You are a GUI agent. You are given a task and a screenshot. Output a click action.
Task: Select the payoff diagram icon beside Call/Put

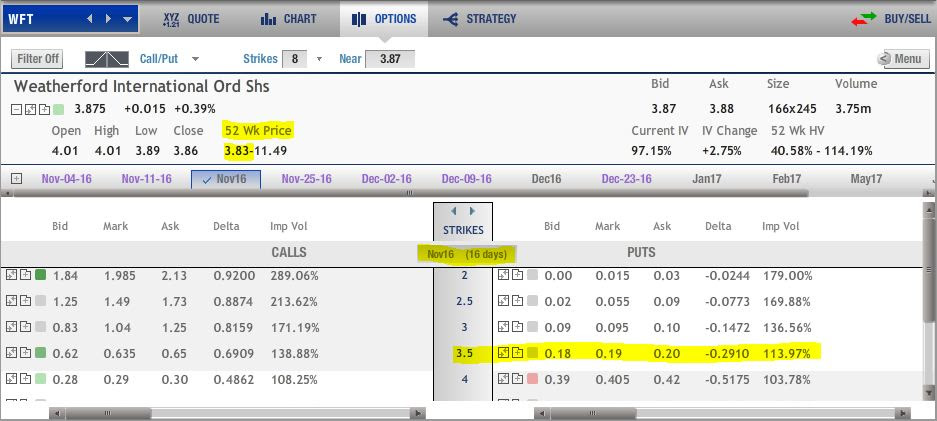click(x=107, y=59)
